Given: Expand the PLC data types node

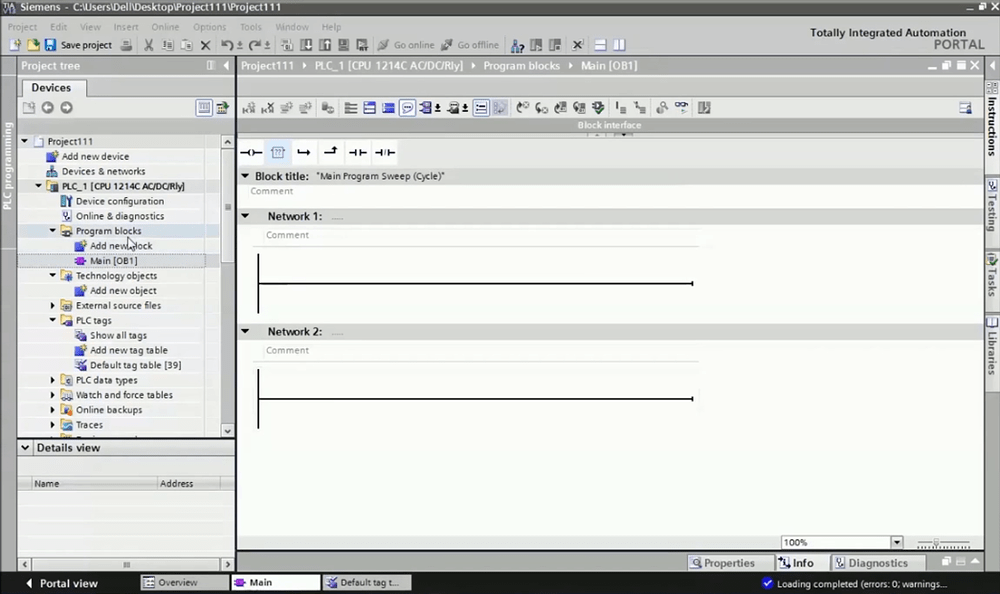Looking at the screenshot, I should [x=52, y=380].
